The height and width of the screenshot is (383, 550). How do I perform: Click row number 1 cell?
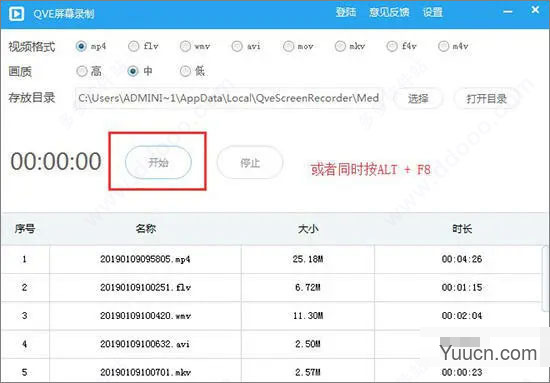(x=25, y=259)
